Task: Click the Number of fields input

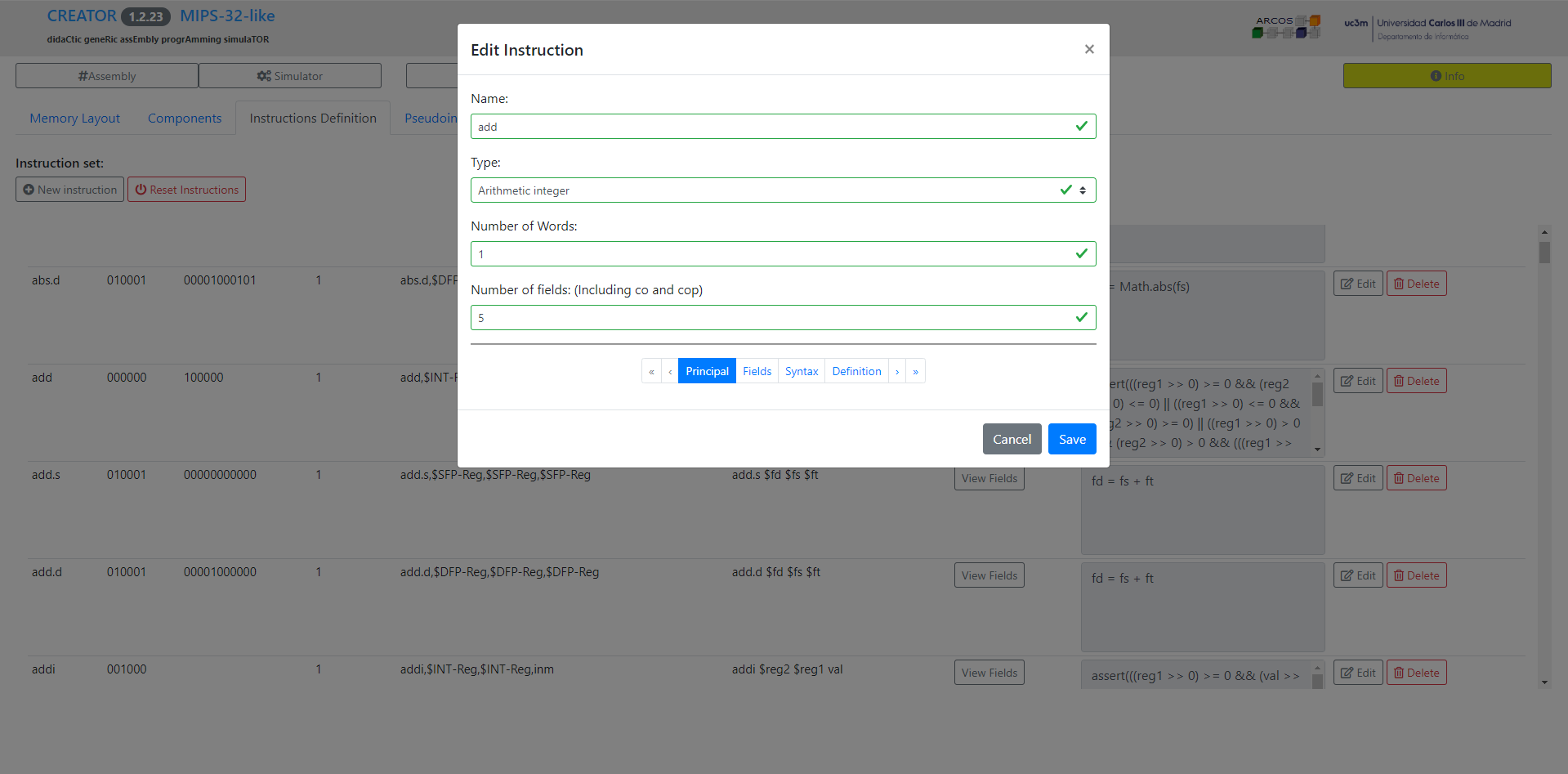Action: (x=783, y=318)
